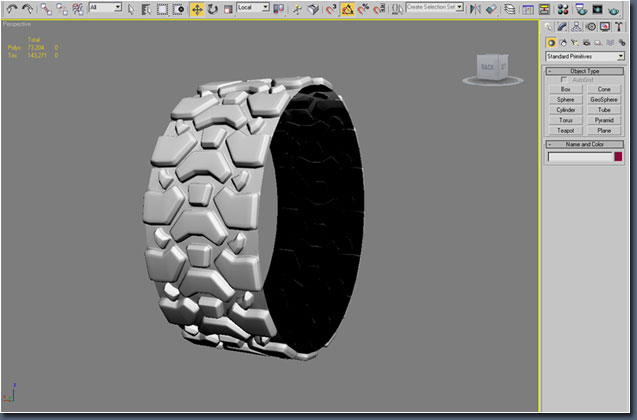
Task: Select the Cameras category icon
Action: pos(586,43)
